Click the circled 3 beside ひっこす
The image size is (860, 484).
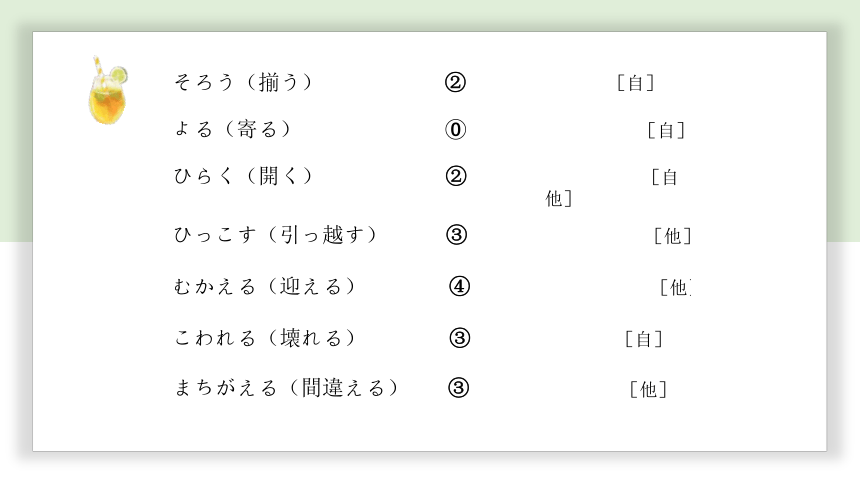coord(456,235)
